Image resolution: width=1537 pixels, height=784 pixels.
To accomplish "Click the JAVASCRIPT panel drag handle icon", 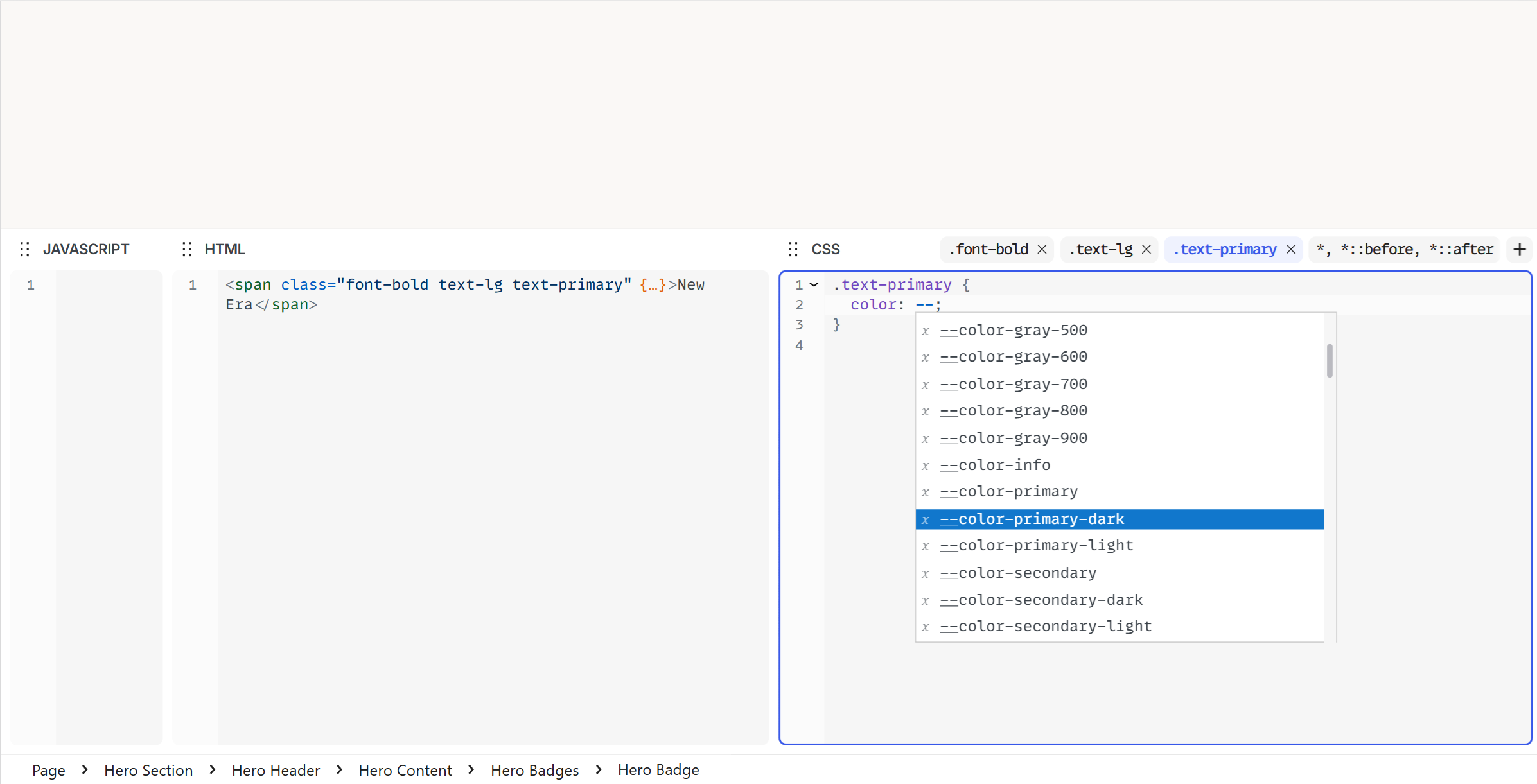I will (x=25, y=249).
